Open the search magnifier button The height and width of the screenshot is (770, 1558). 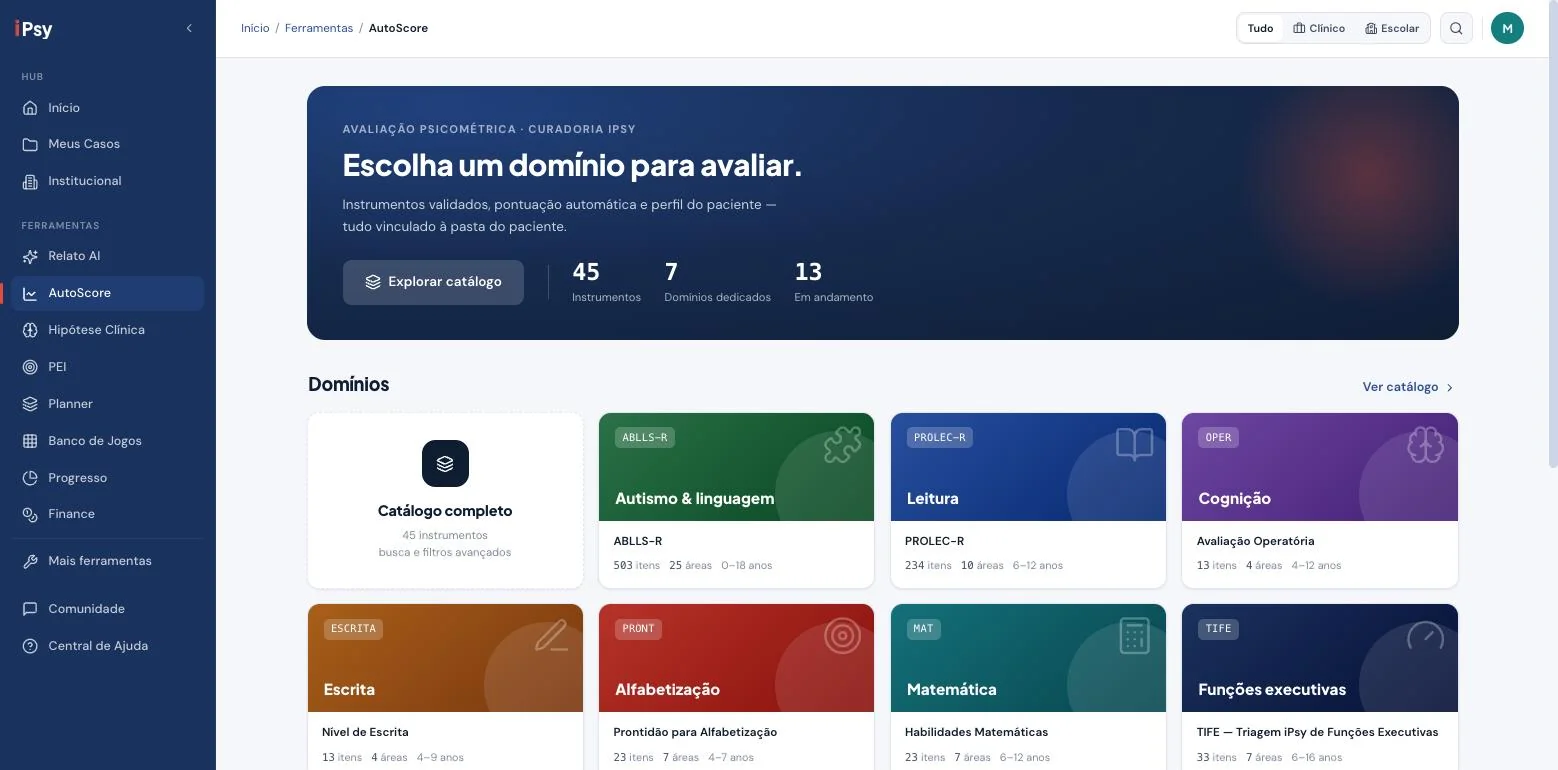[x=1456, y=28]
